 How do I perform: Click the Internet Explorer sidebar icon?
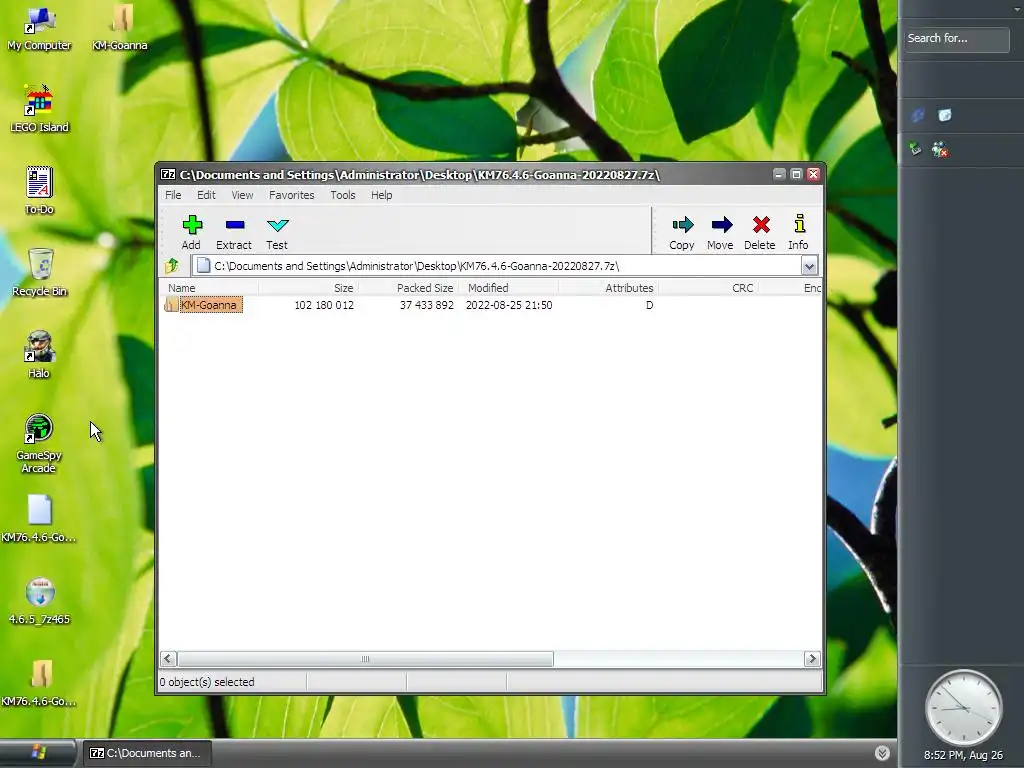click(918, 116)
